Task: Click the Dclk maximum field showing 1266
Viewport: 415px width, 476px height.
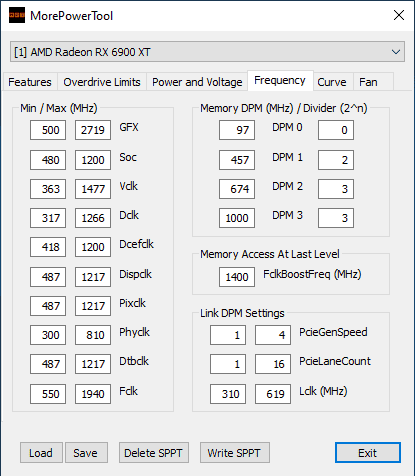Action: pyautogui.click(x=93, y=218)
